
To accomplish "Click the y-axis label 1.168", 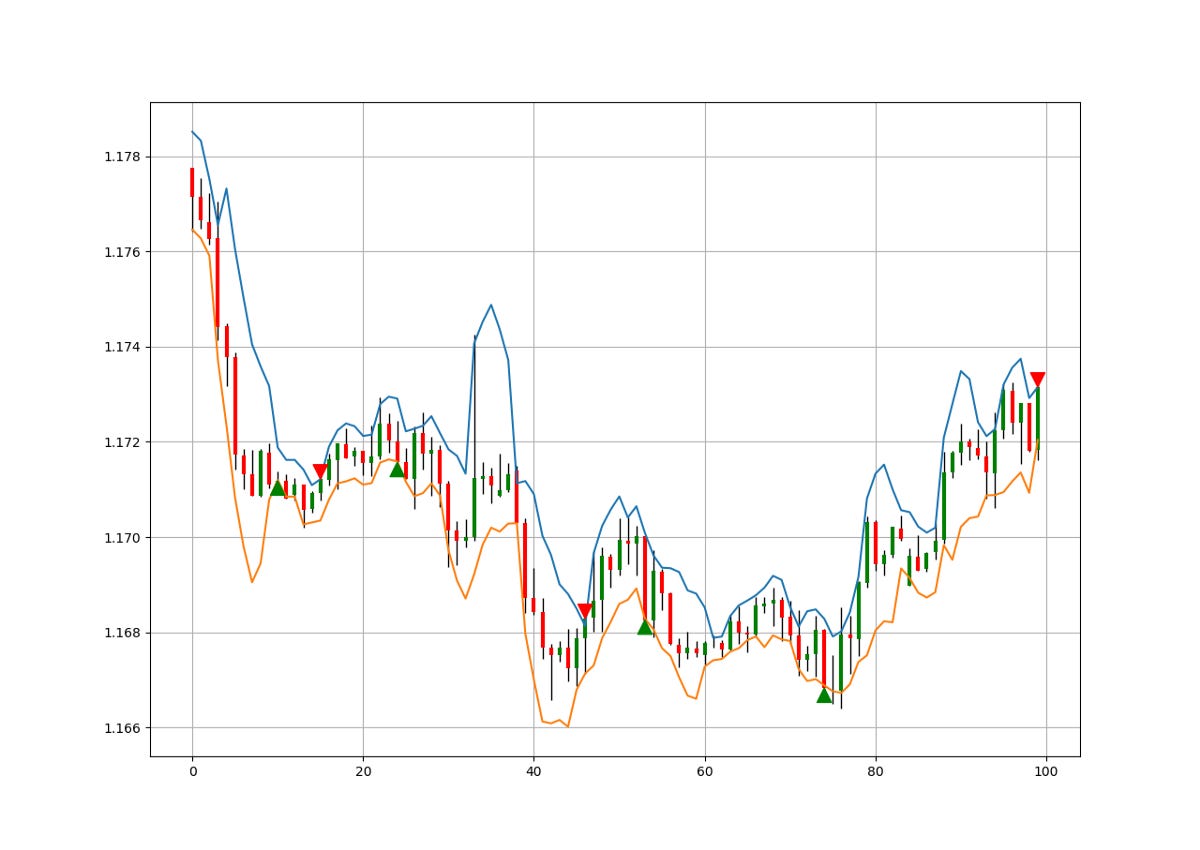I will pyautogui.click(x=123, y=633).
